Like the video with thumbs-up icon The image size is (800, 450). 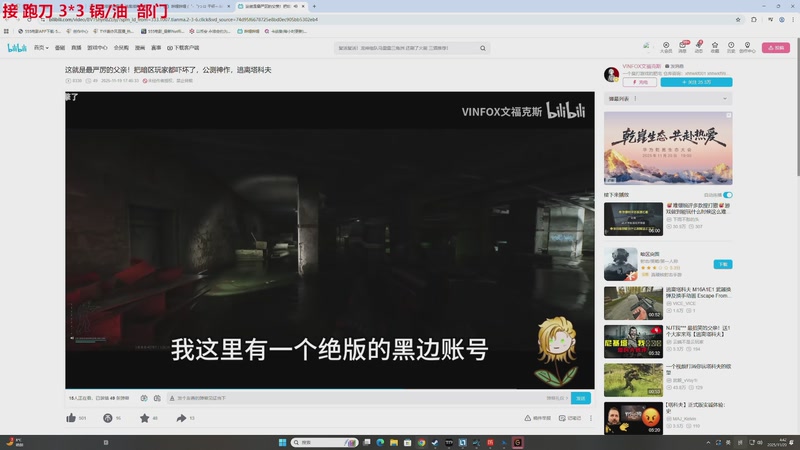(71, 418)
